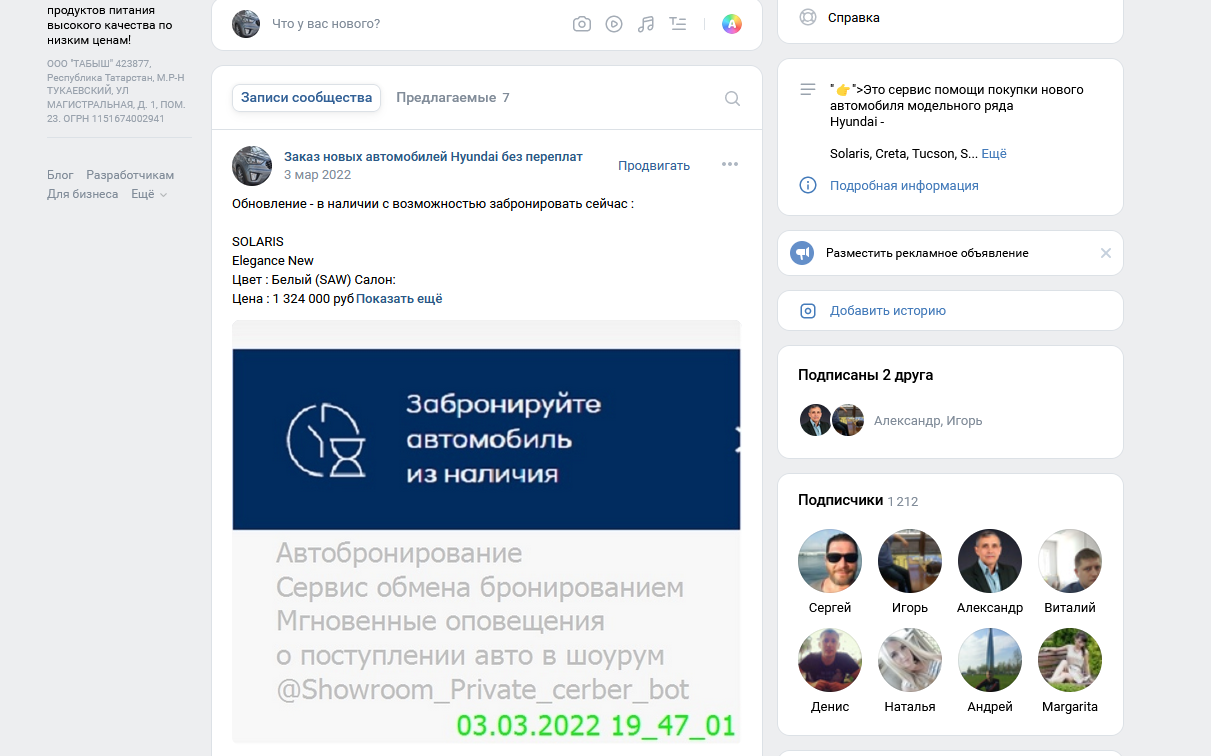Image resolution: width=1211 pixels, height=756 pixels.
Task: Open subscriber Наталья's profile avatar
Action: pos(910,660)
